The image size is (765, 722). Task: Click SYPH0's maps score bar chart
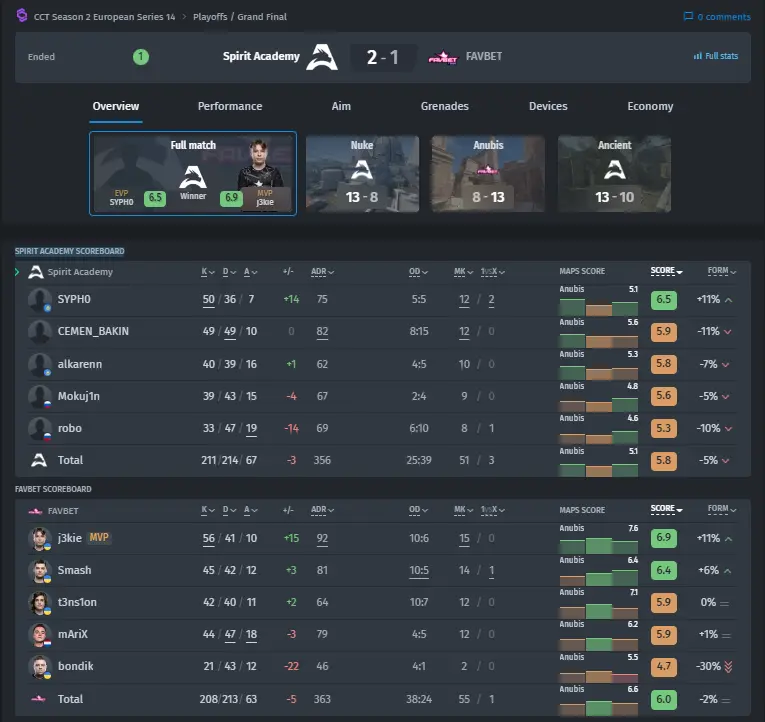599,307
